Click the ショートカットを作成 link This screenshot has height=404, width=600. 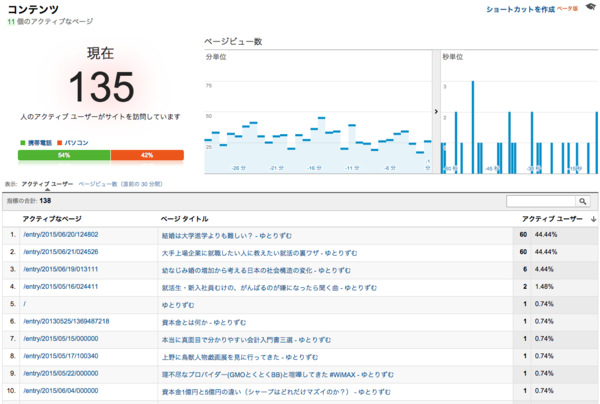point(520,9)
